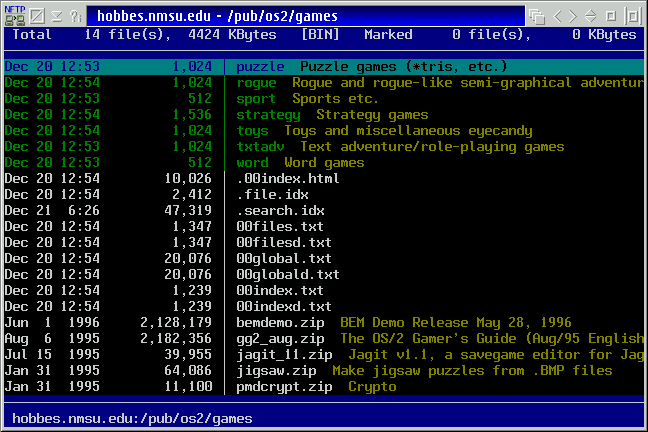
Task: Click the hobbes.nmsu.edu path status bar
Action: pyautogui.click(x=132, y=418)
